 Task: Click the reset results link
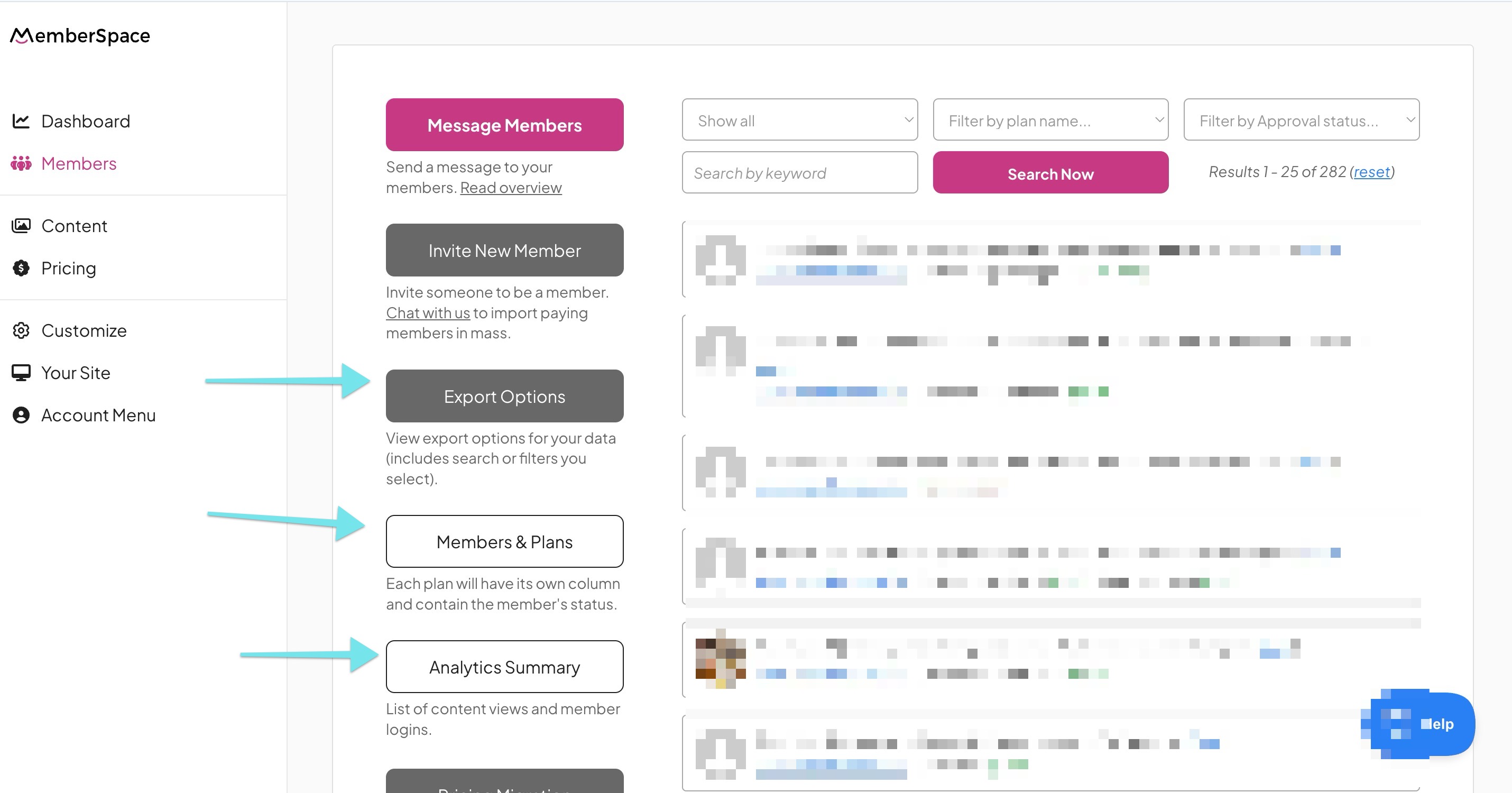tap(1371, 172)
